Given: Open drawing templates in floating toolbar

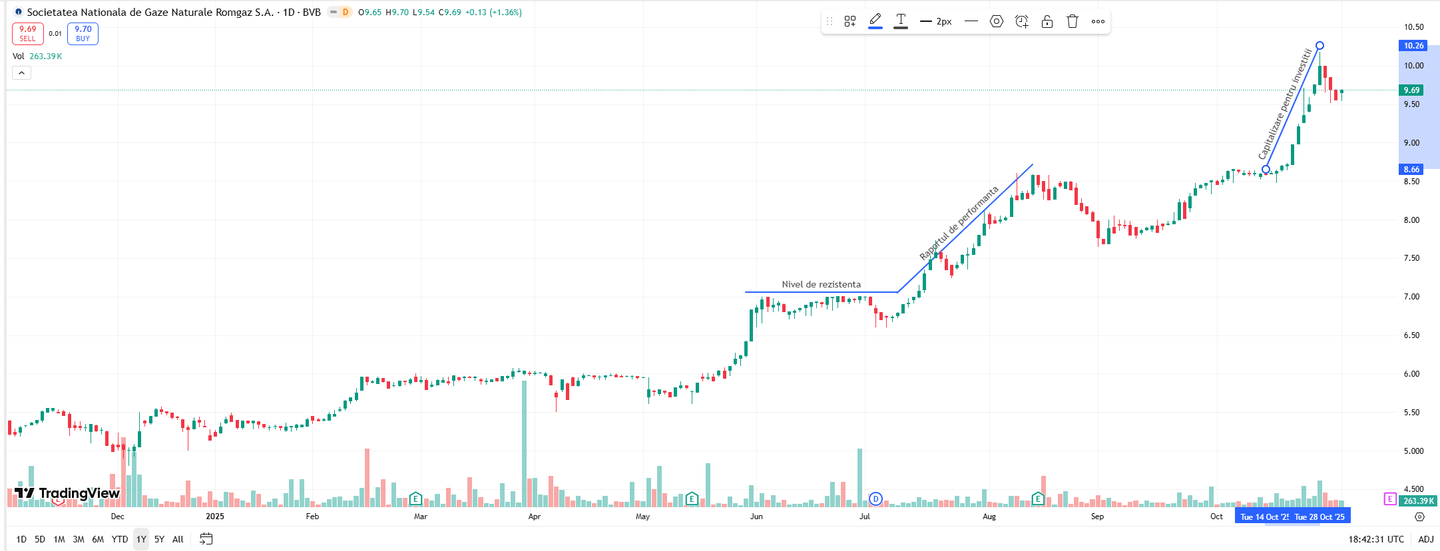Looking at the screenshot, I should coord(850,21).
